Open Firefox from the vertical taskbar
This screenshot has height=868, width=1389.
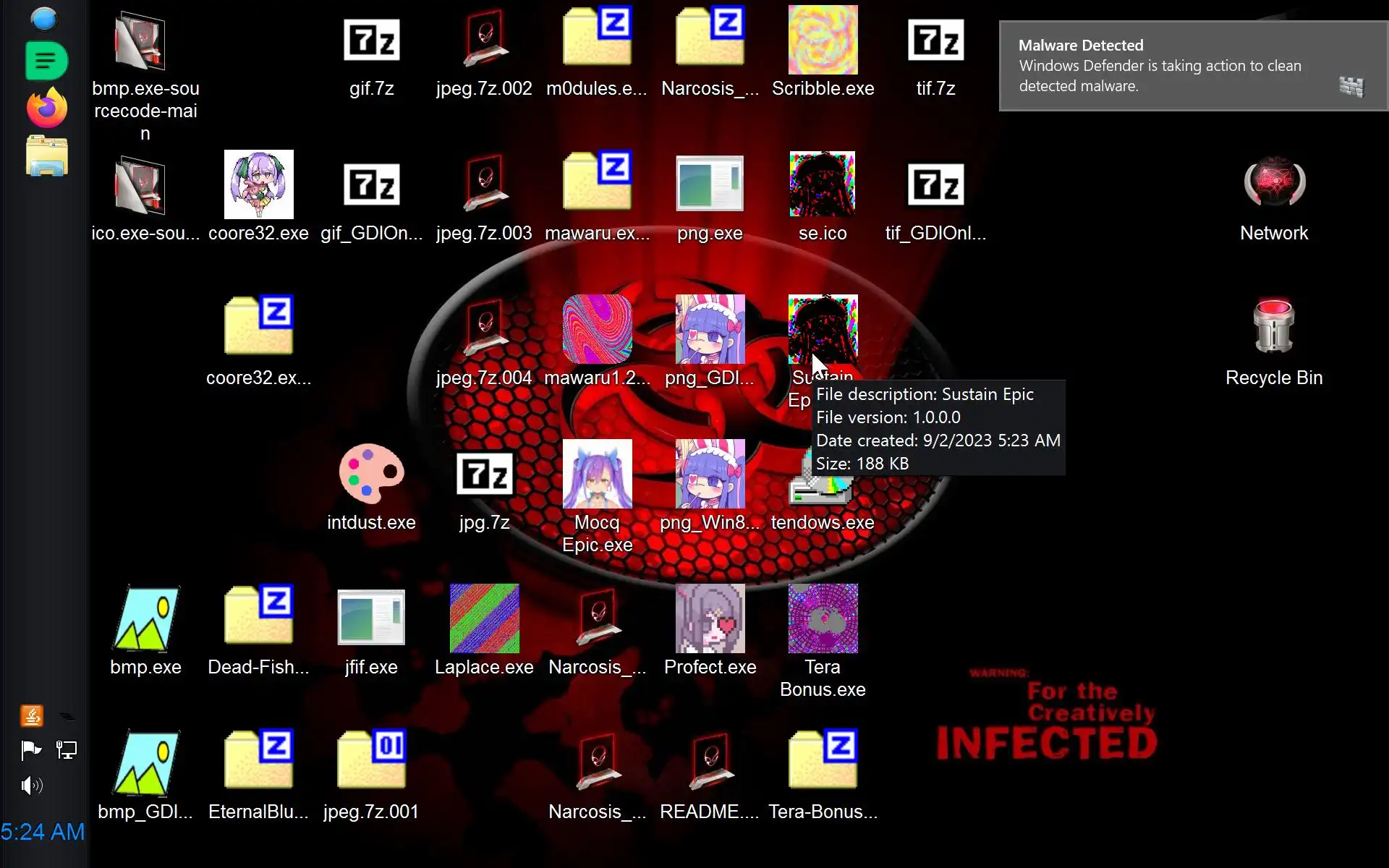tap(46, 108)
